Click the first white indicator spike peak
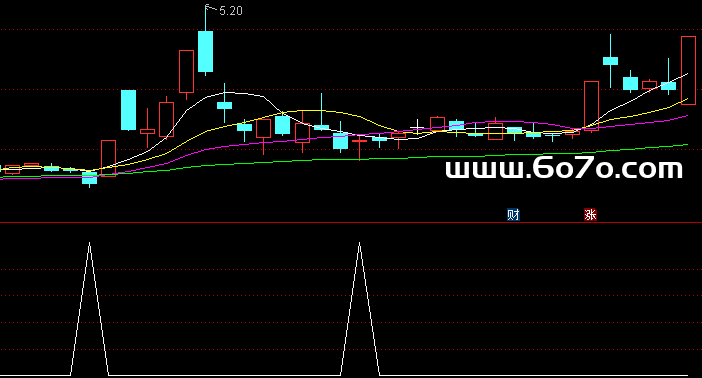Screen dimensions: 702x378 90,244
